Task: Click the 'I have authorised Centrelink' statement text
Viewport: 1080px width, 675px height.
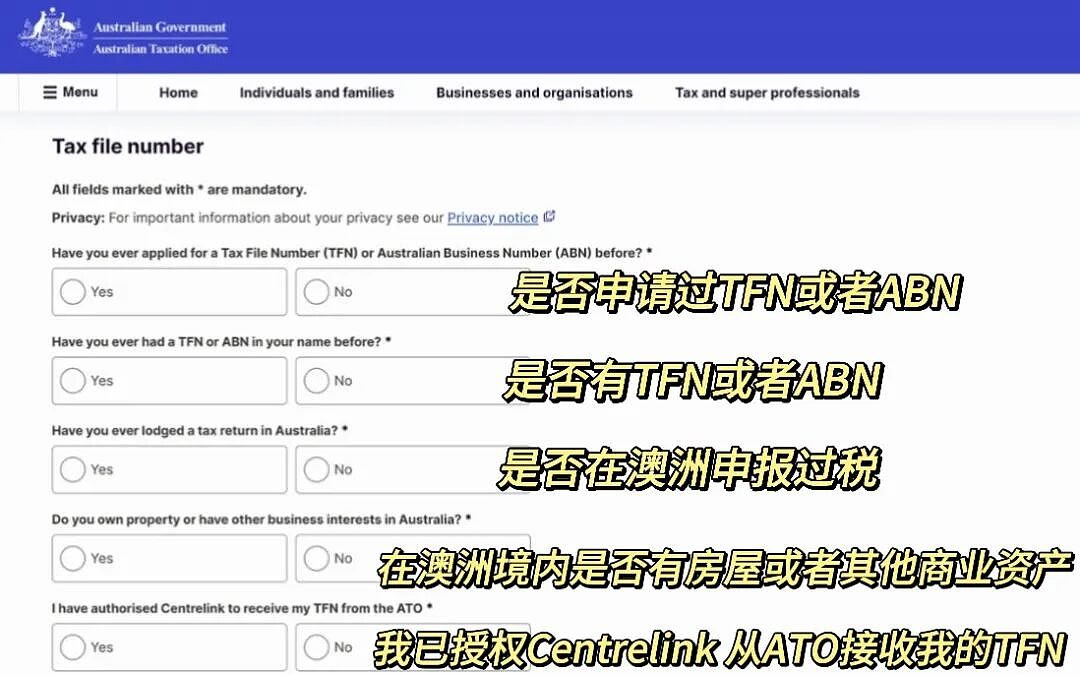Action: (x=242, y=608)
